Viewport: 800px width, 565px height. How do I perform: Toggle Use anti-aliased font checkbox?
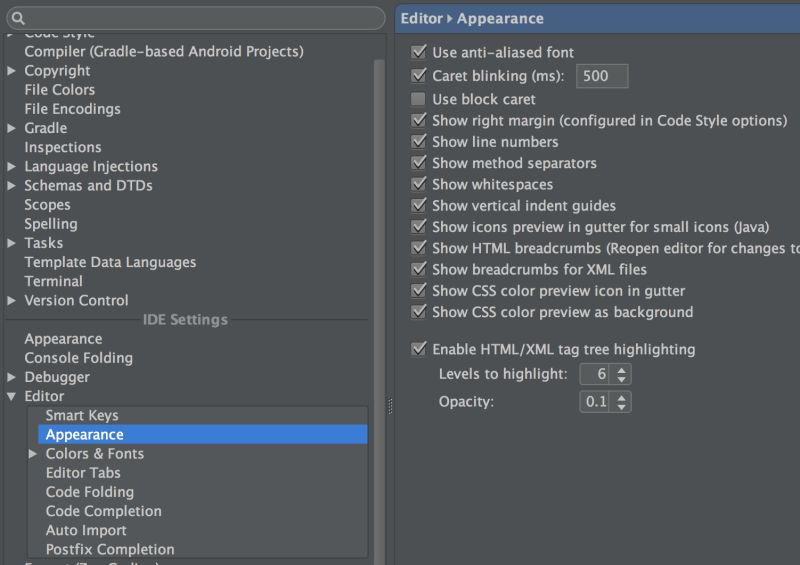418,52
